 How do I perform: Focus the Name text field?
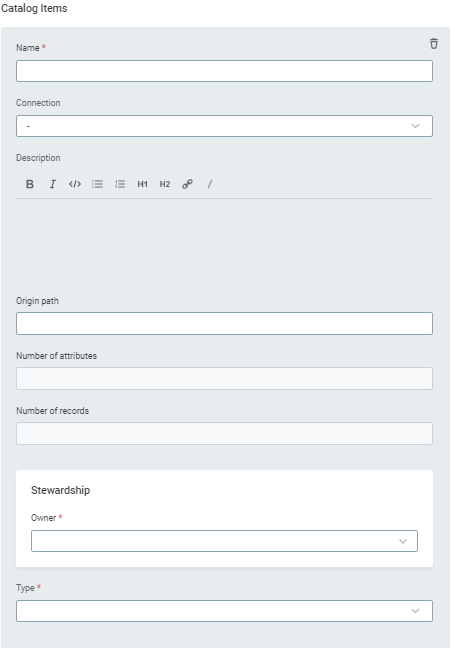224,71
